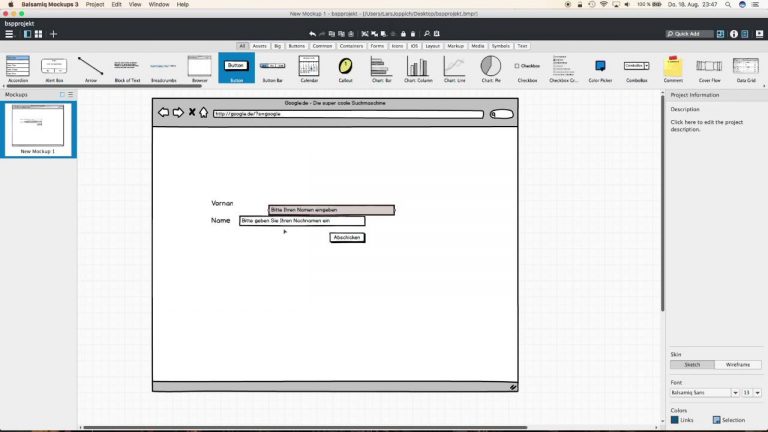Pick the Block of Text control

tap(127, 69)
